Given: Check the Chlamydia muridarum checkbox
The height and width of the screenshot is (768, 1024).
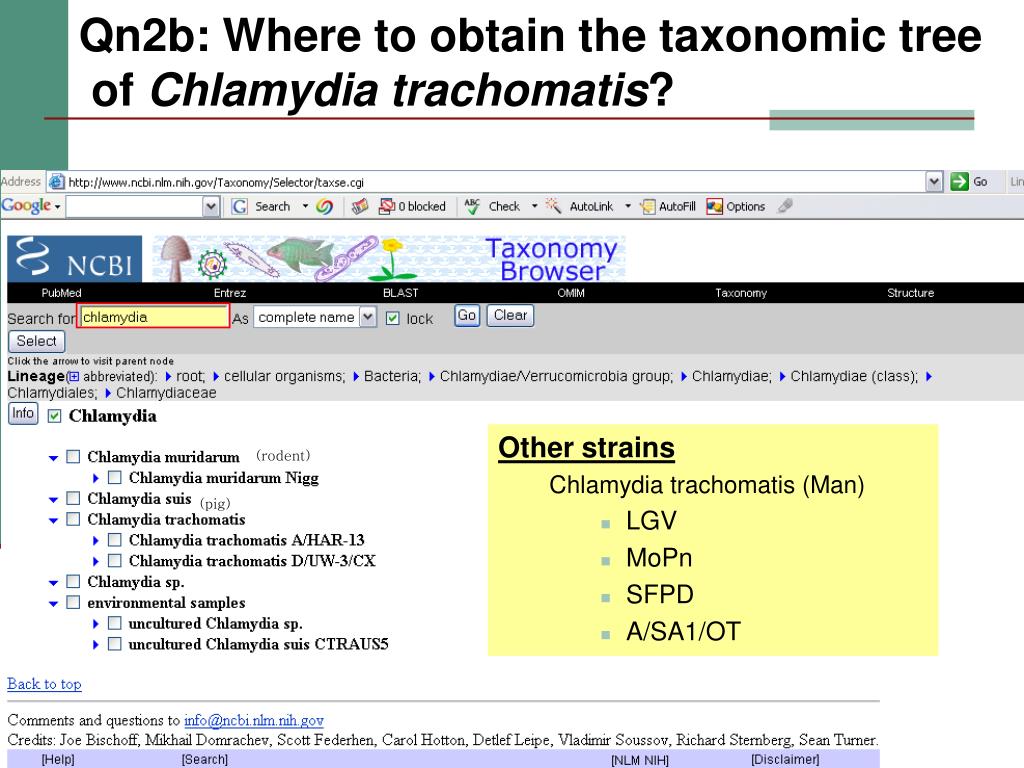Looking at the screenshot, I should coord(73,456).
